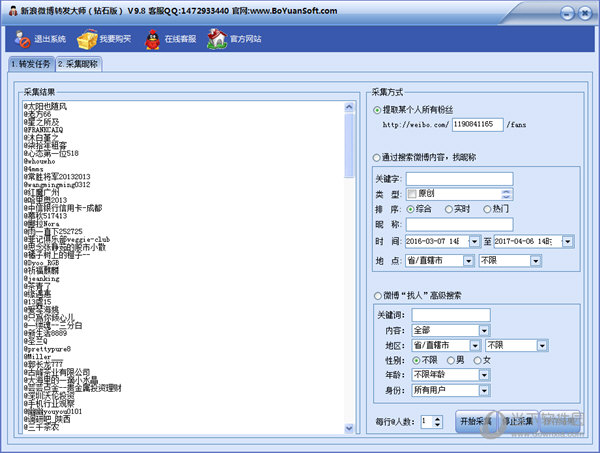This screenshot has height=453, width=600.
Task: Expand 地点 不限 city dropdown
Action: 536,261
